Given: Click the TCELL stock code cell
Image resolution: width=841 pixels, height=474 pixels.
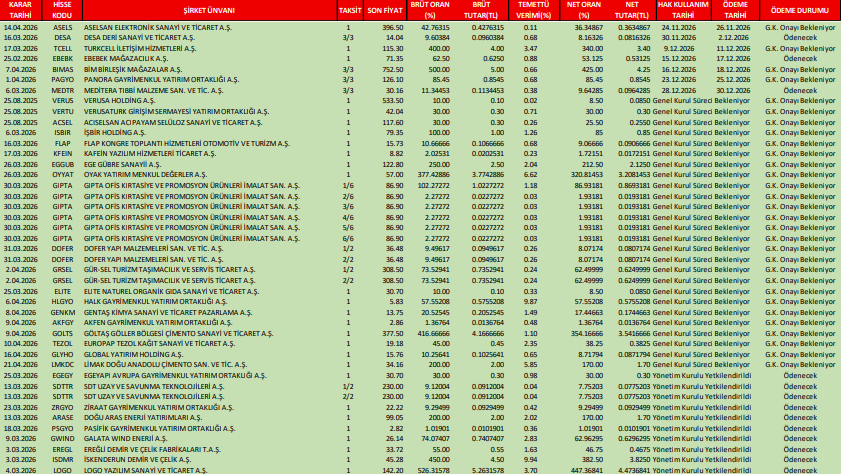Looking at the screenshot, I should (63, 48).
